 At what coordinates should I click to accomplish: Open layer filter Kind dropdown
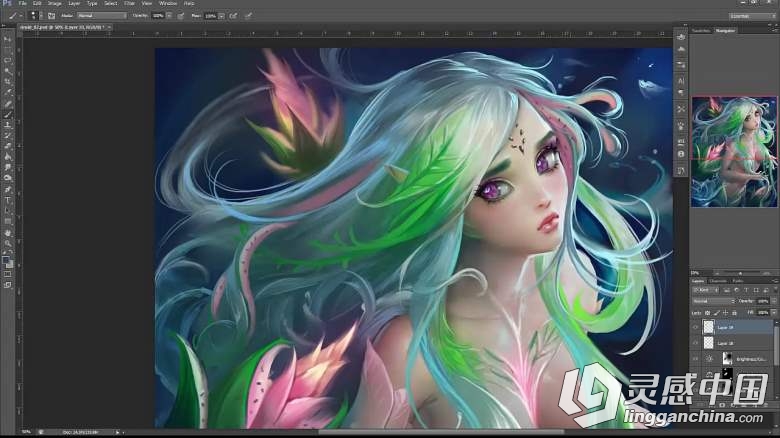(705, 290)
